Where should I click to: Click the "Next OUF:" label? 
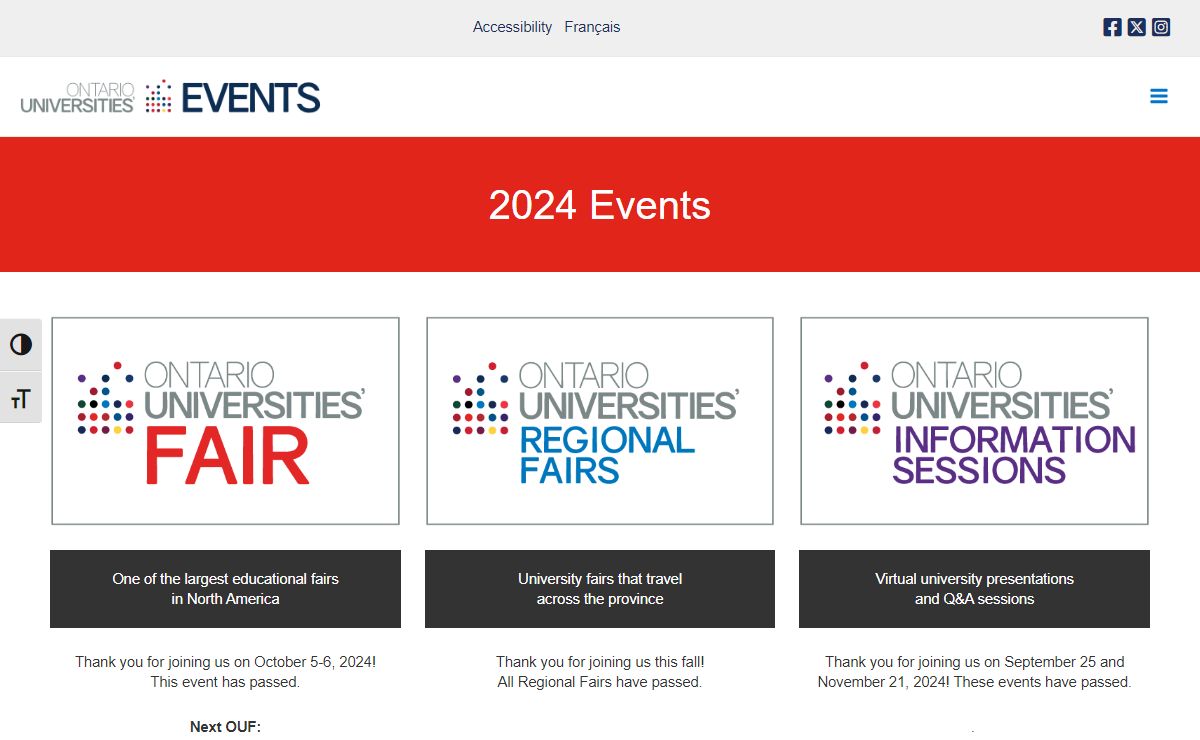click(225, 727)
